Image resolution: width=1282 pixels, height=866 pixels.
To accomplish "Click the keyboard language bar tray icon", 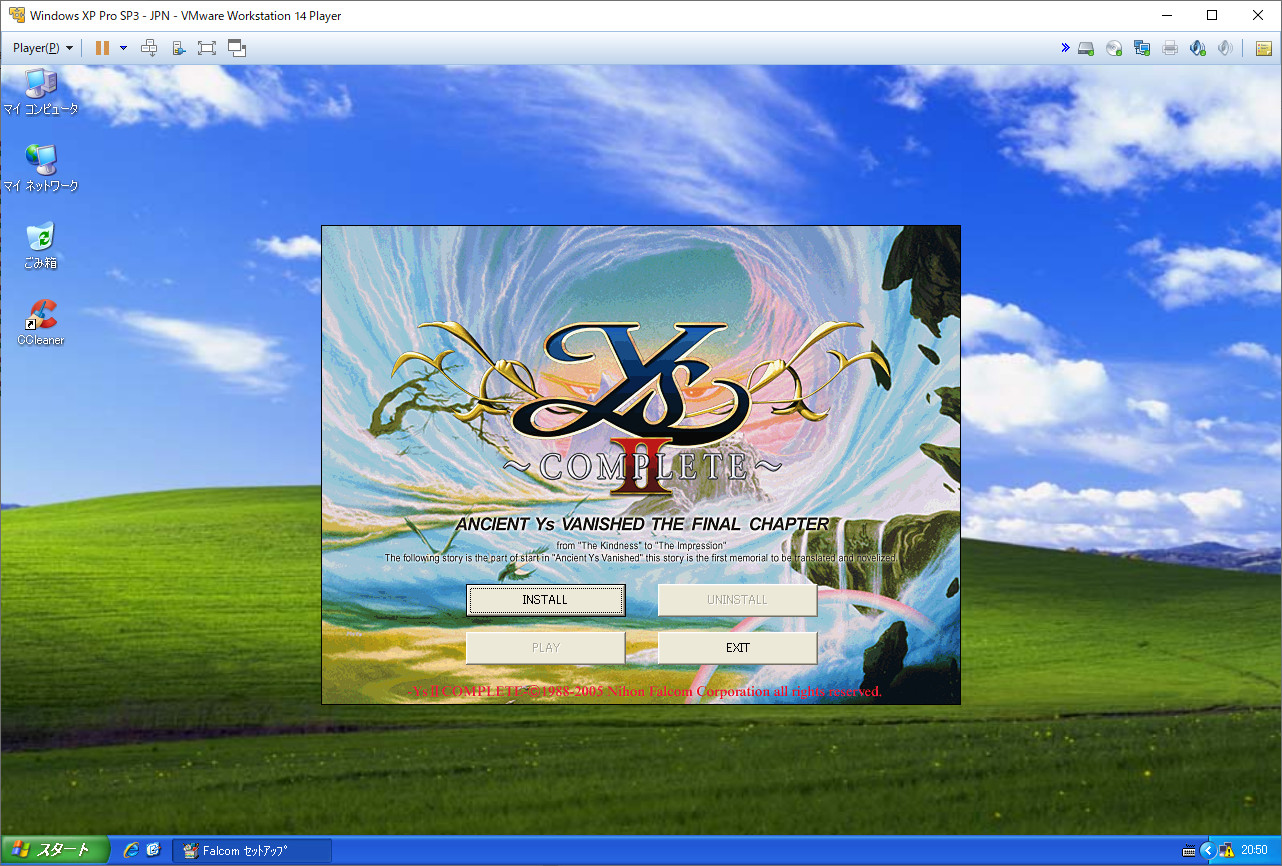I will pyautogui.click(x=1188, y=851).
